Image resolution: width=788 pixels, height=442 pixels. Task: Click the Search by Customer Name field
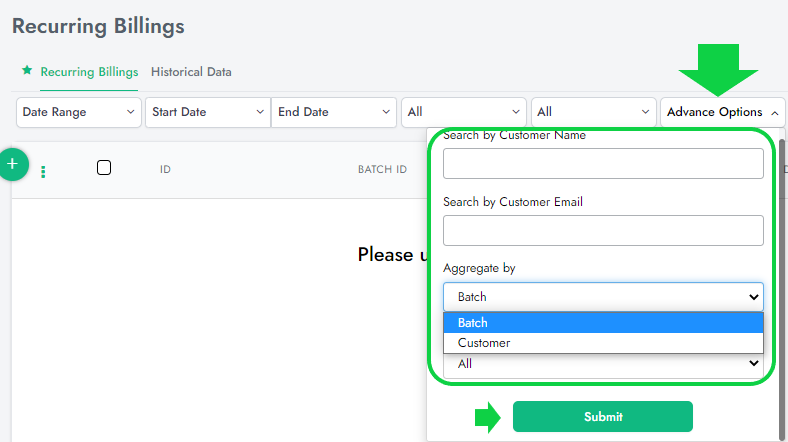[603, 163]
